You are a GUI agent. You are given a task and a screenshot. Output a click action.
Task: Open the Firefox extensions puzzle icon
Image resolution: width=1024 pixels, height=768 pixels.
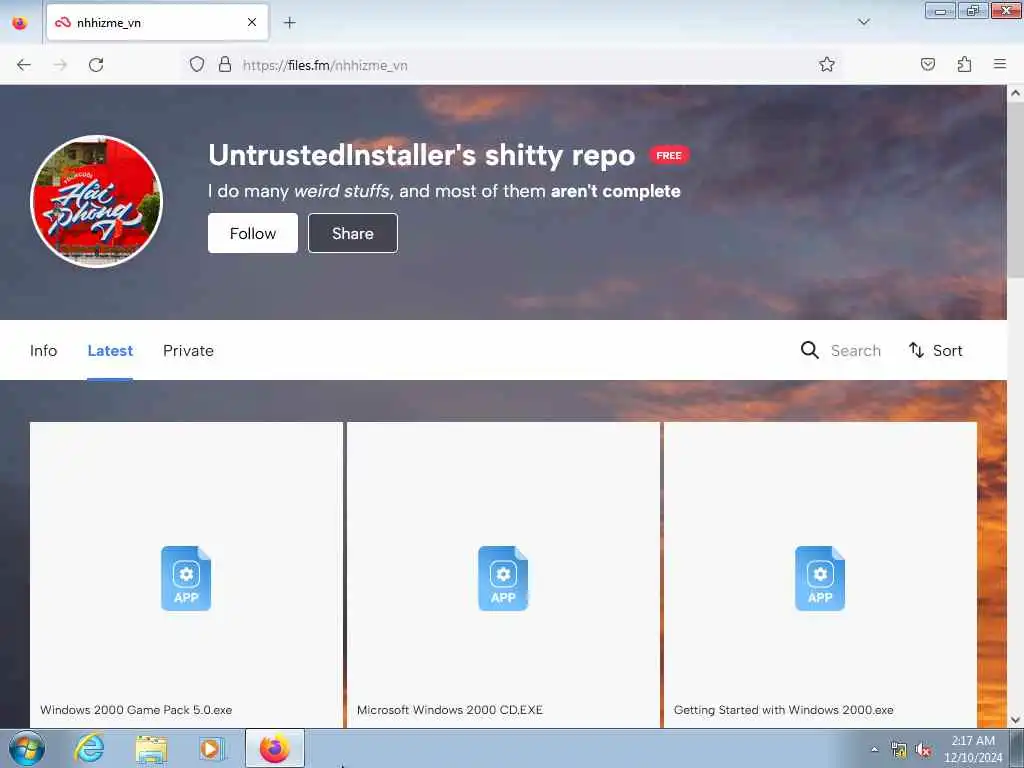tap(964, 65)
